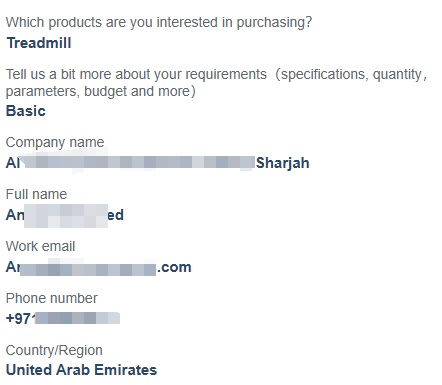The width and height of the screenshot is (442, 385).
Task: Click the Phone number label
Action: pyautogui.click(x=52, y=298)
